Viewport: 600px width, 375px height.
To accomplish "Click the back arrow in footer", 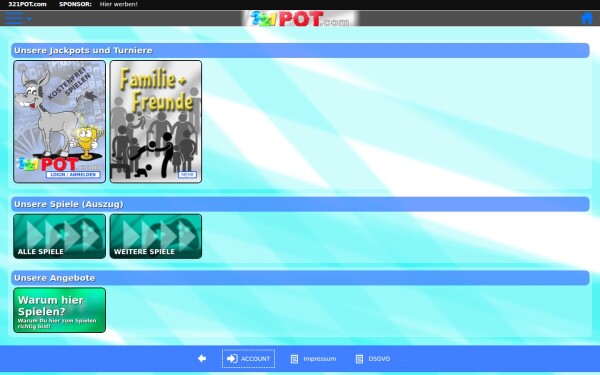I will coord(202,359).
